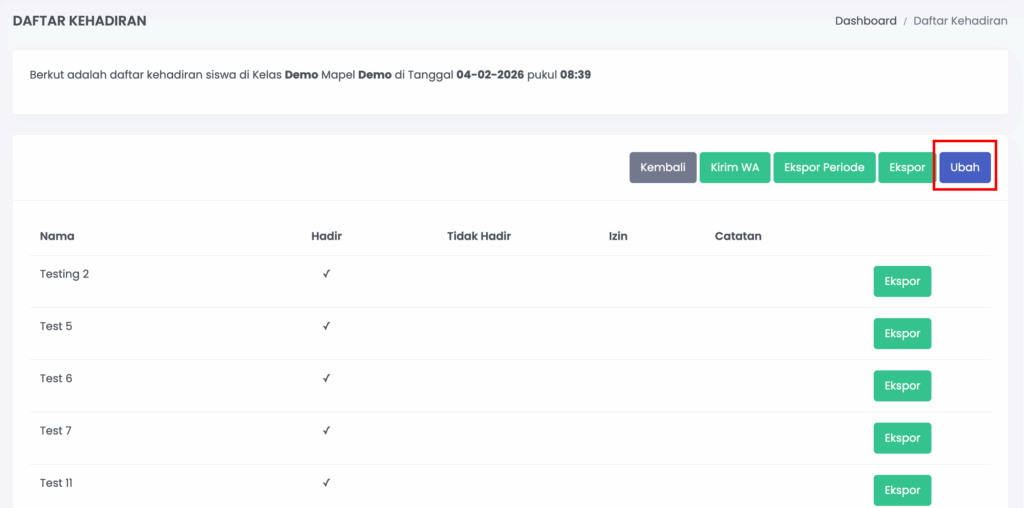The height and width of the screenshot is (508, 1024).
Task: Export the Testing 2 row
Action: pyautogui.click(x=902, y=282)
